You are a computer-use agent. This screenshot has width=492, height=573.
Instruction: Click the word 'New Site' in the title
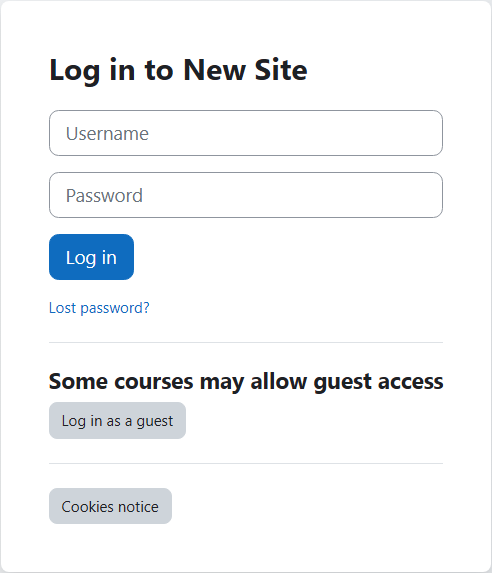click(x=245, y=69)
